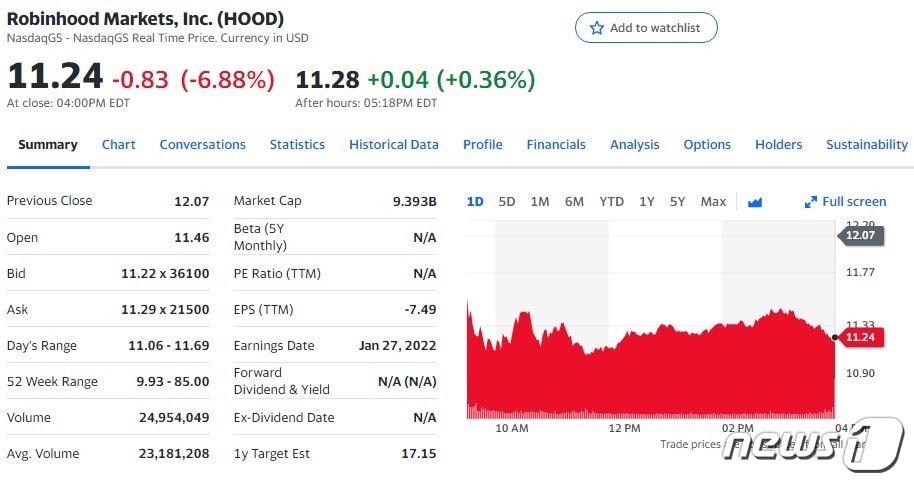The width and height of the screenshot is (914, 484).
Task: Open the Options tab
Action: pyautogui.click(x=707, y=144)
